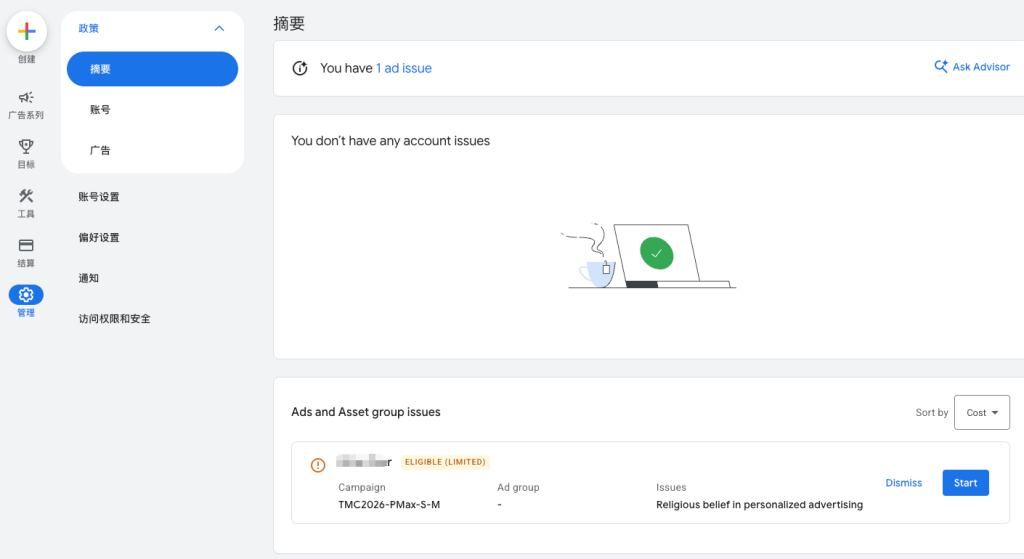Click the Issues column label
The image size is (1024, 559).
tap(671, 487)
